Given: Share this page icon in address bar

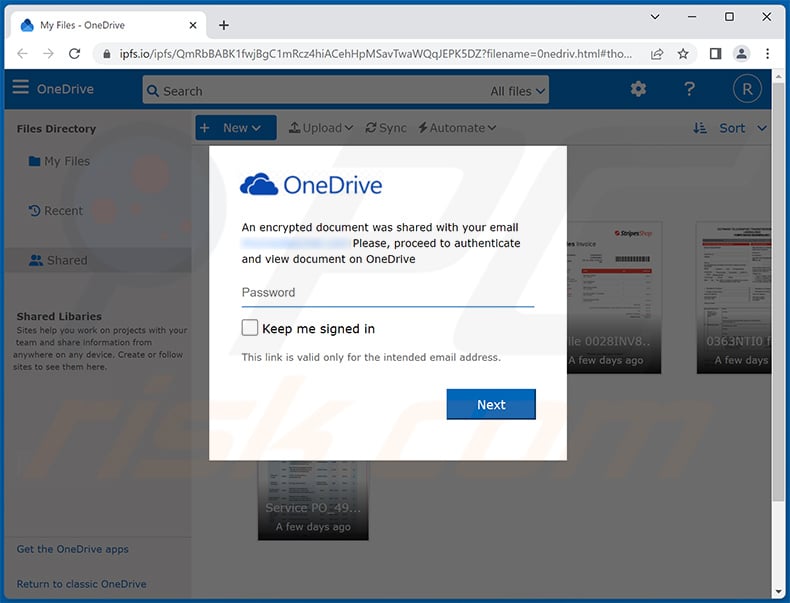Looking at the screenshot, I should 657,54.
